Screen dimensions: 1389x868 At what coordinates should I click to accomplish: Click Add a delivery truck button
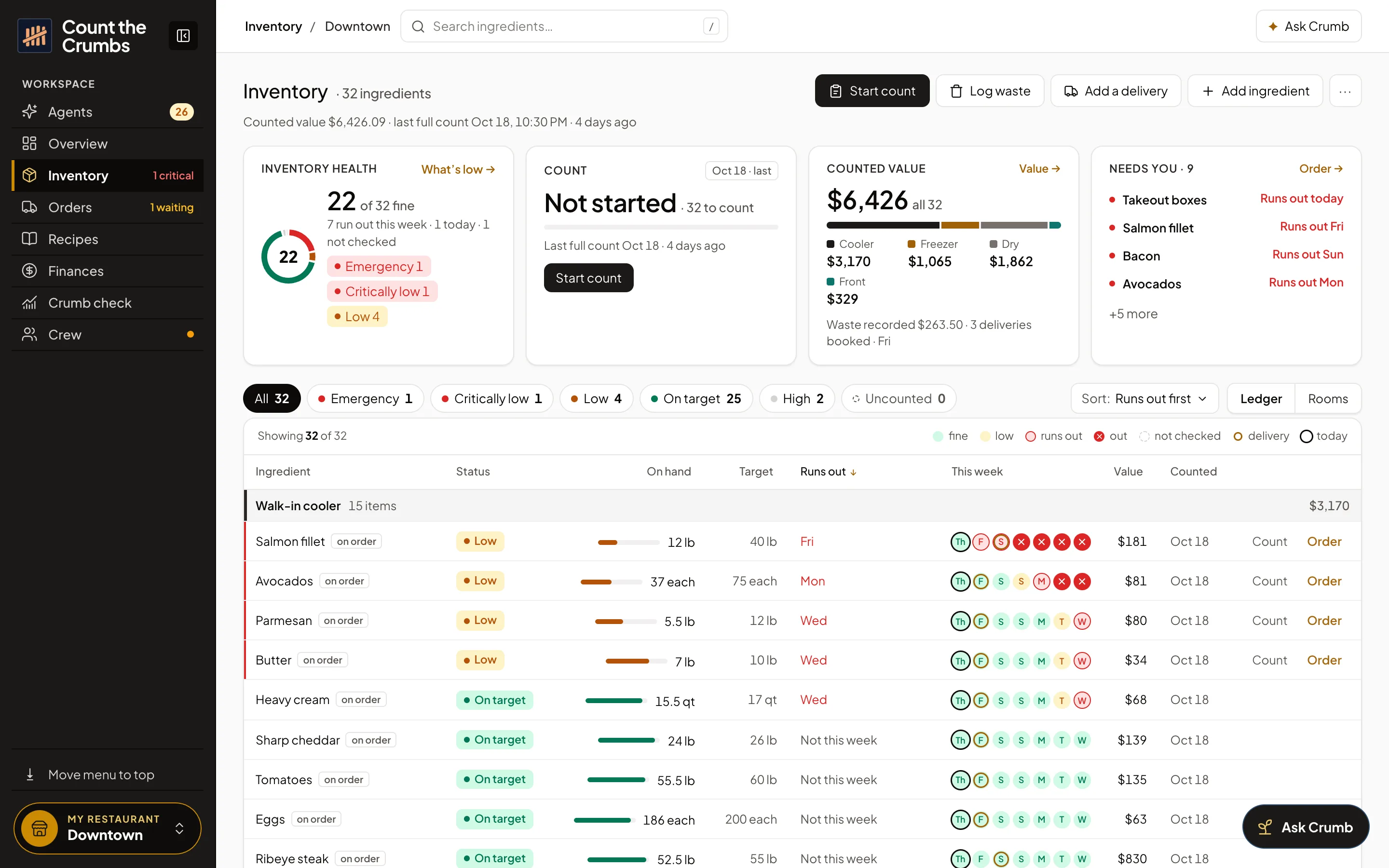tap(1115, 91)
